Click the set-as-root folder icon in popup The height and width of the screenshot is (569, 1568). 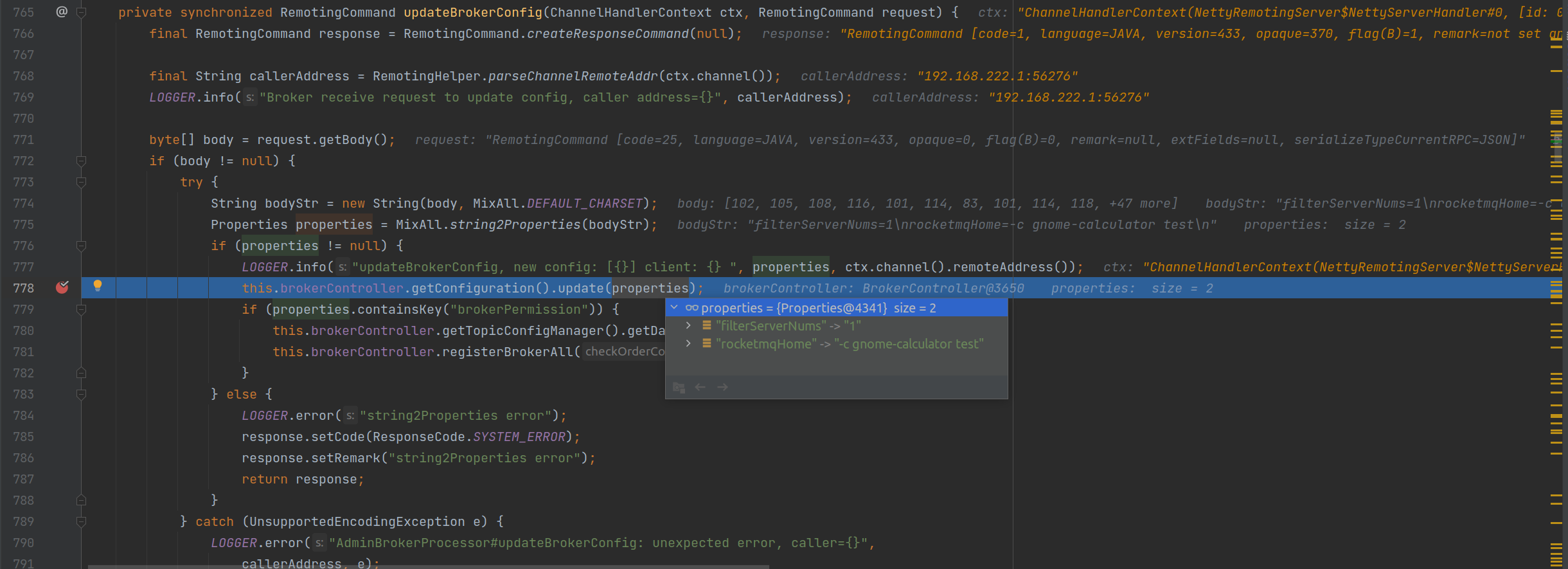pos(679,387)
